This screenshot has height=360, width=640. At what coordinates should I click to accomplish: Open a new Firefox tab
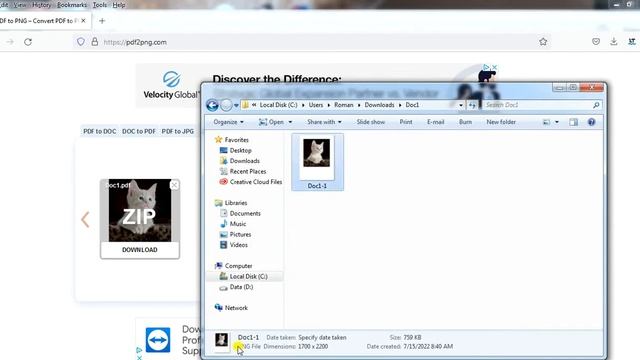[x=102, y=21]
